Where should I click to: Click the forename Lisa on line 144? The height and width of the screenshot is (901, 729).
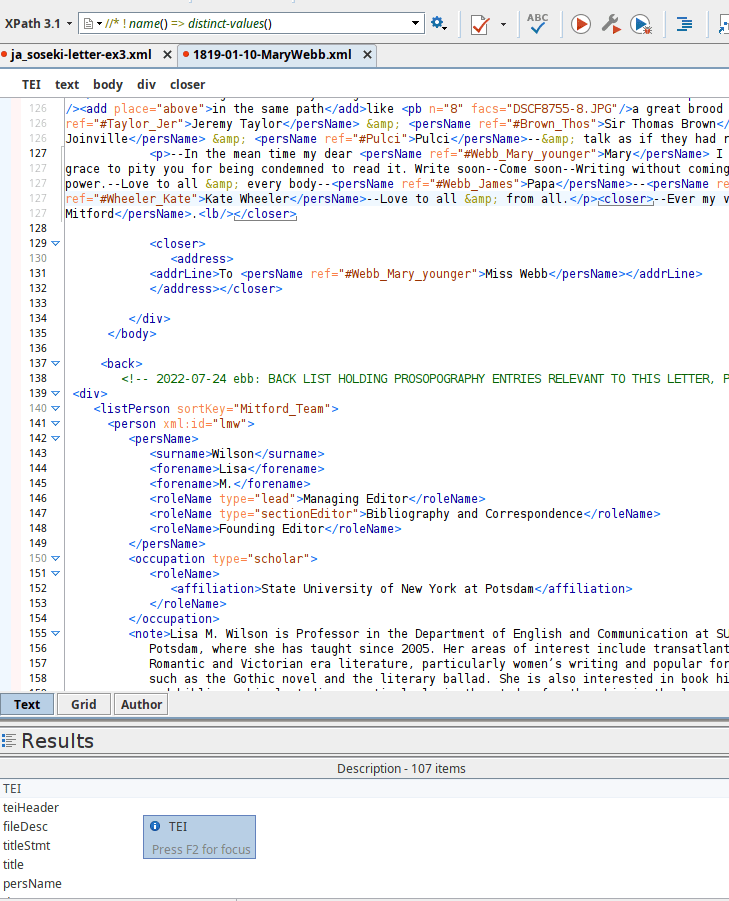pos(233,469)
